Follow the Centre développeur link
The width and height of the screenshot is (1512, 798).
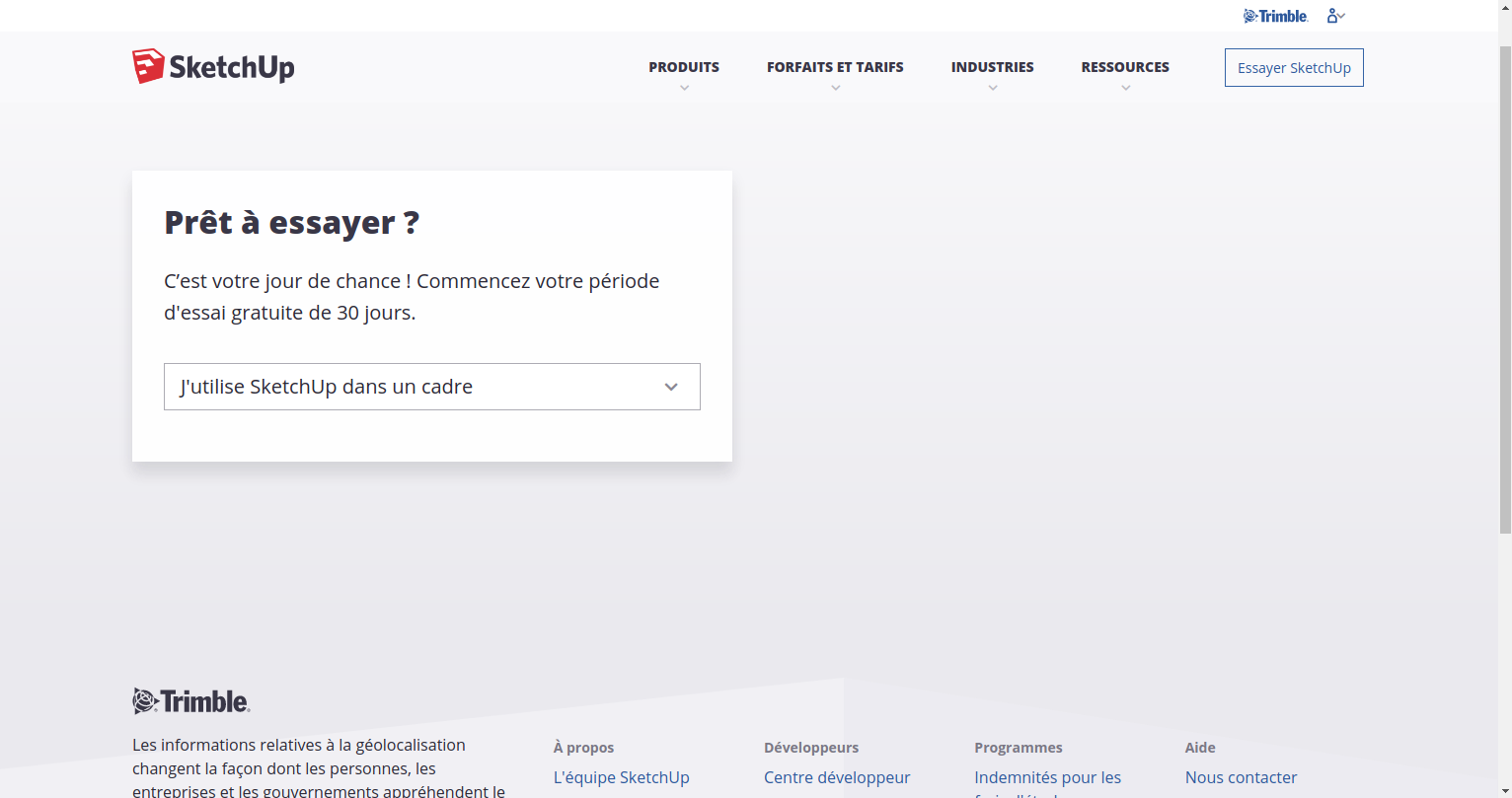pyautogui.click(x=837, y=777)
